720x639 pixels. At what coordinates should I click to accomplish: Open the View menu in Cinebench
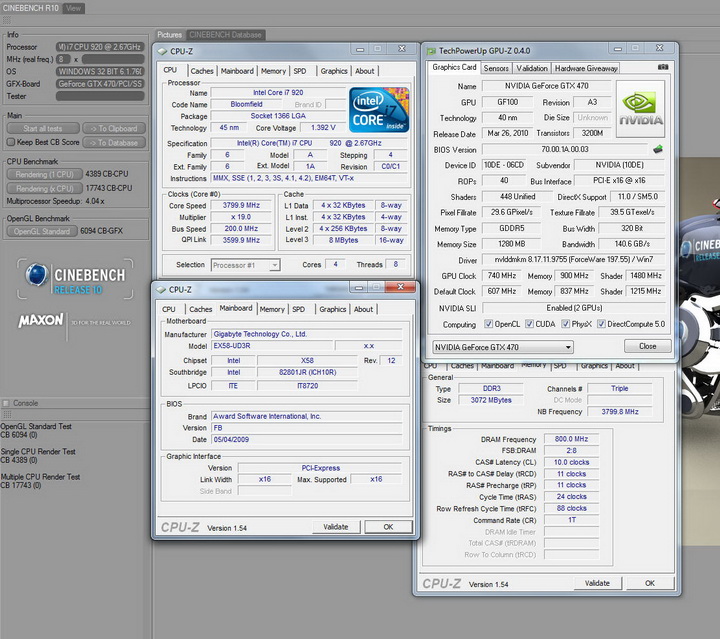pyautogui.click(x=73, y=8)
